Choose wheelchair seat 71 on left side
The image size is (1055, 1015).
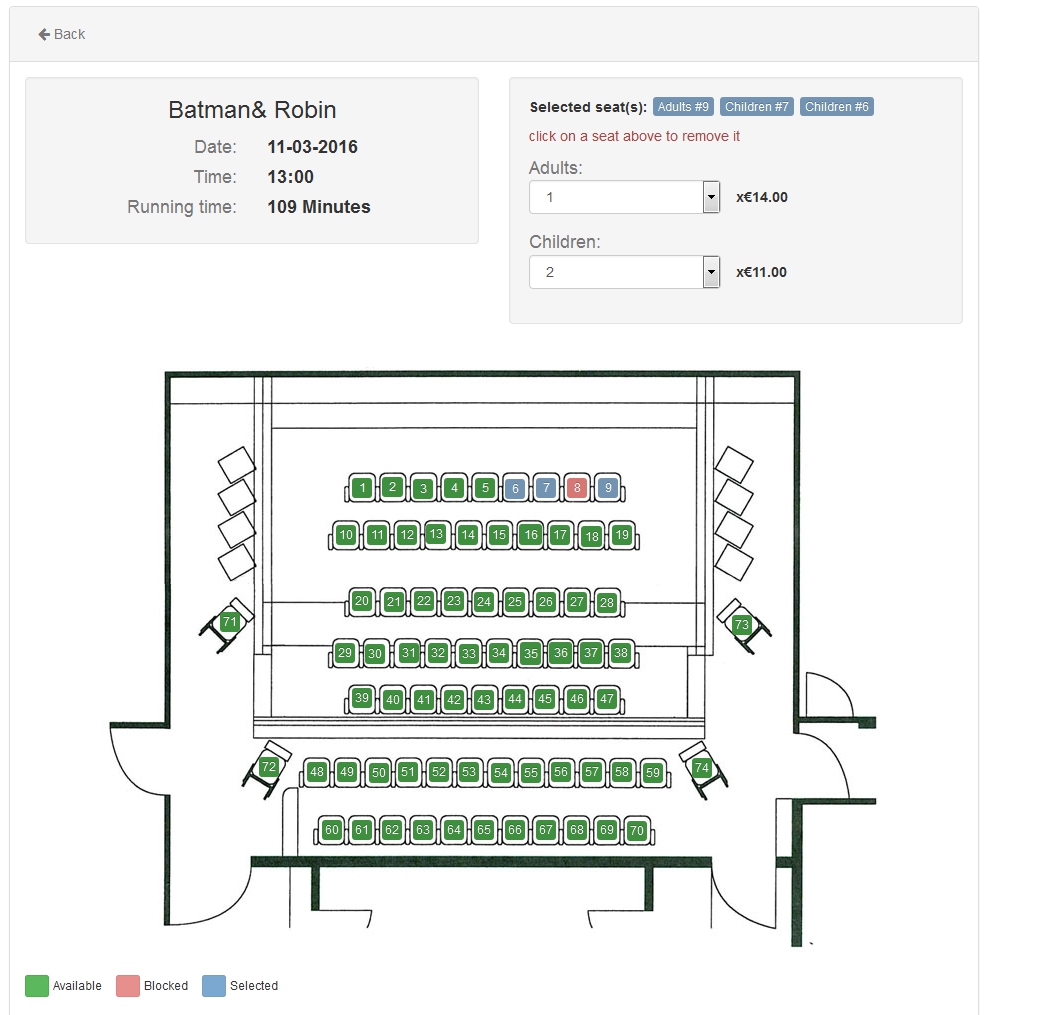pyautogui.click(x=230, y=622)
